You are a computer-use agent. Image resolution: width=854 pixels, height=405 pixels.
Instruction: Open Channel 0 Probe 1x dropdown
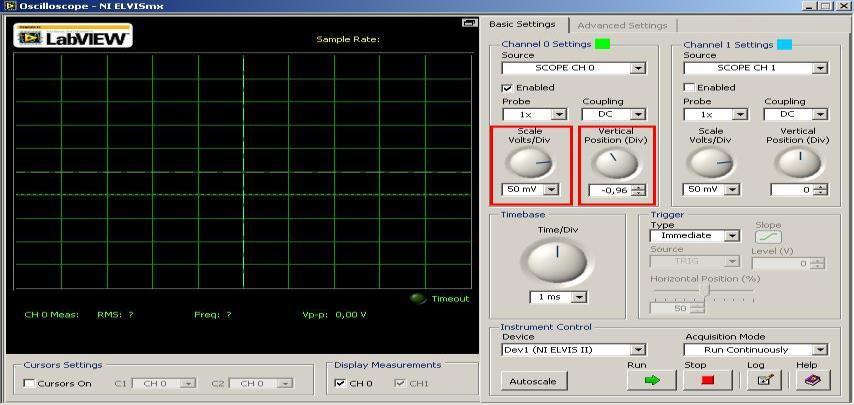pos(534,115)
